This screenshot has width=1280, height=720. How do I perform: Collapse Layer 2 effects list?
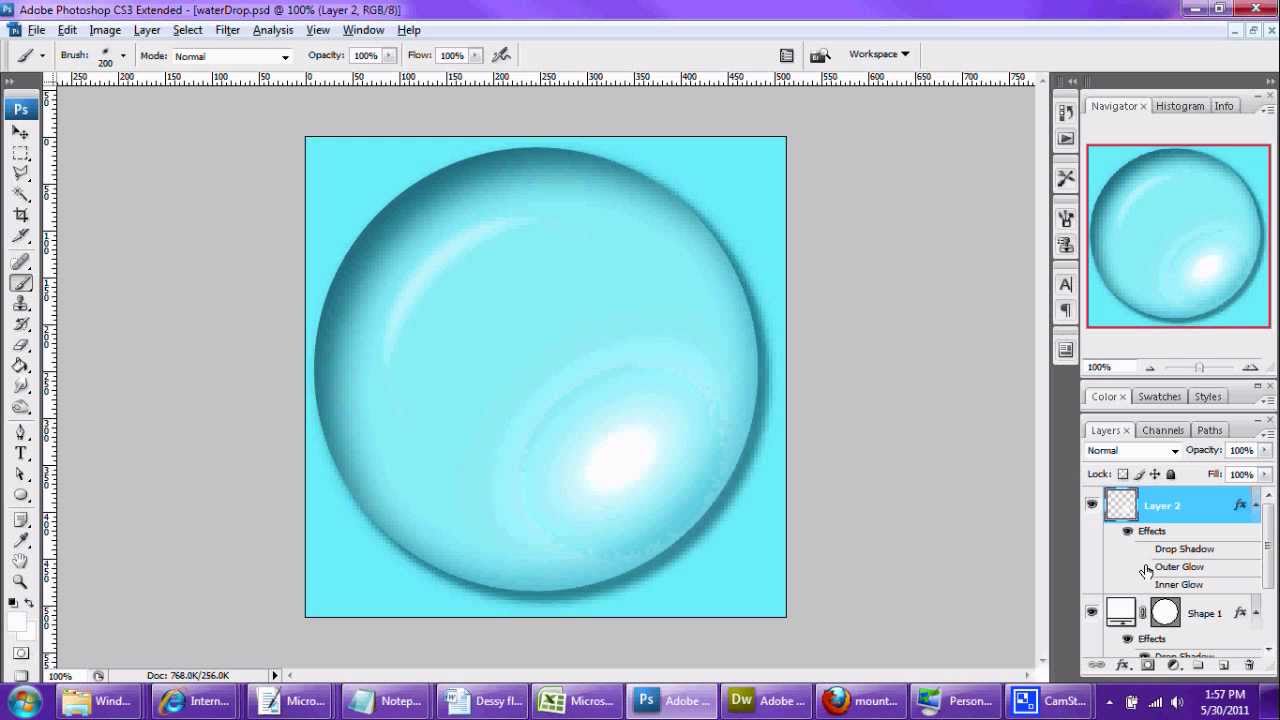1257,505
